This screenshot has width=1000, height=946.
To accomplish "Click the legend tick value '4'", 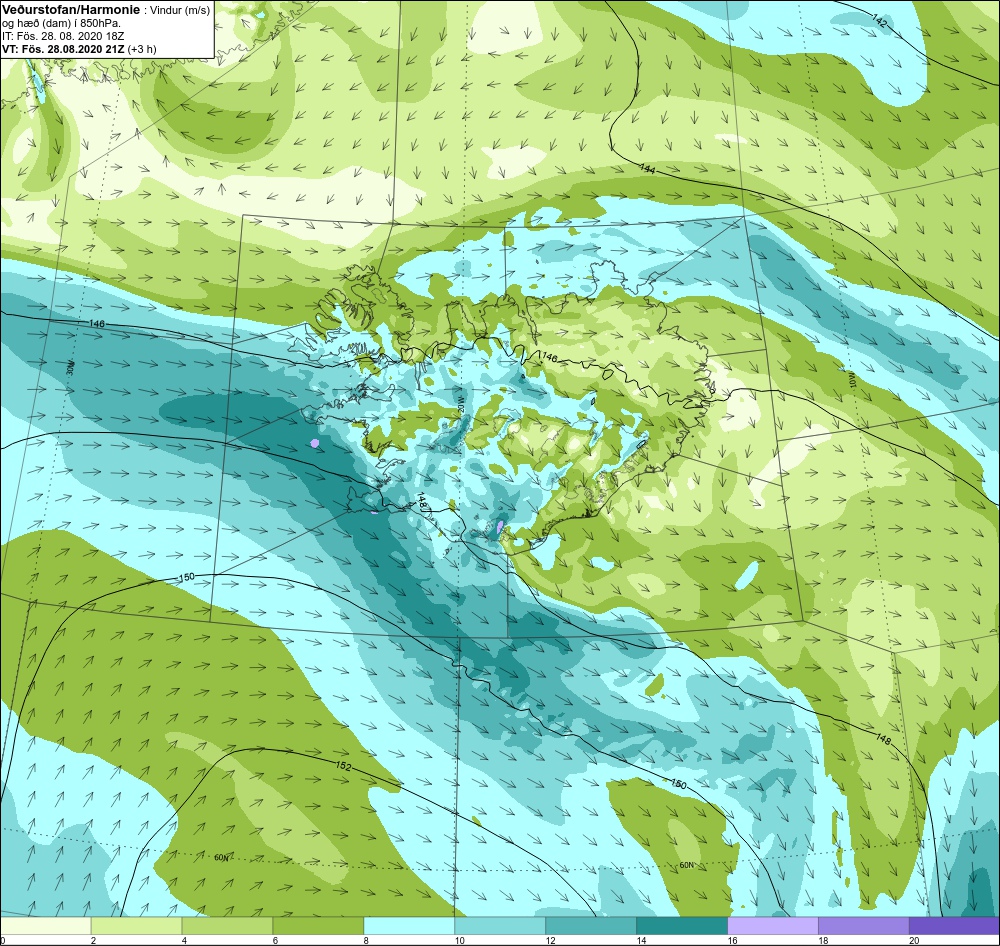I will 184,940.
